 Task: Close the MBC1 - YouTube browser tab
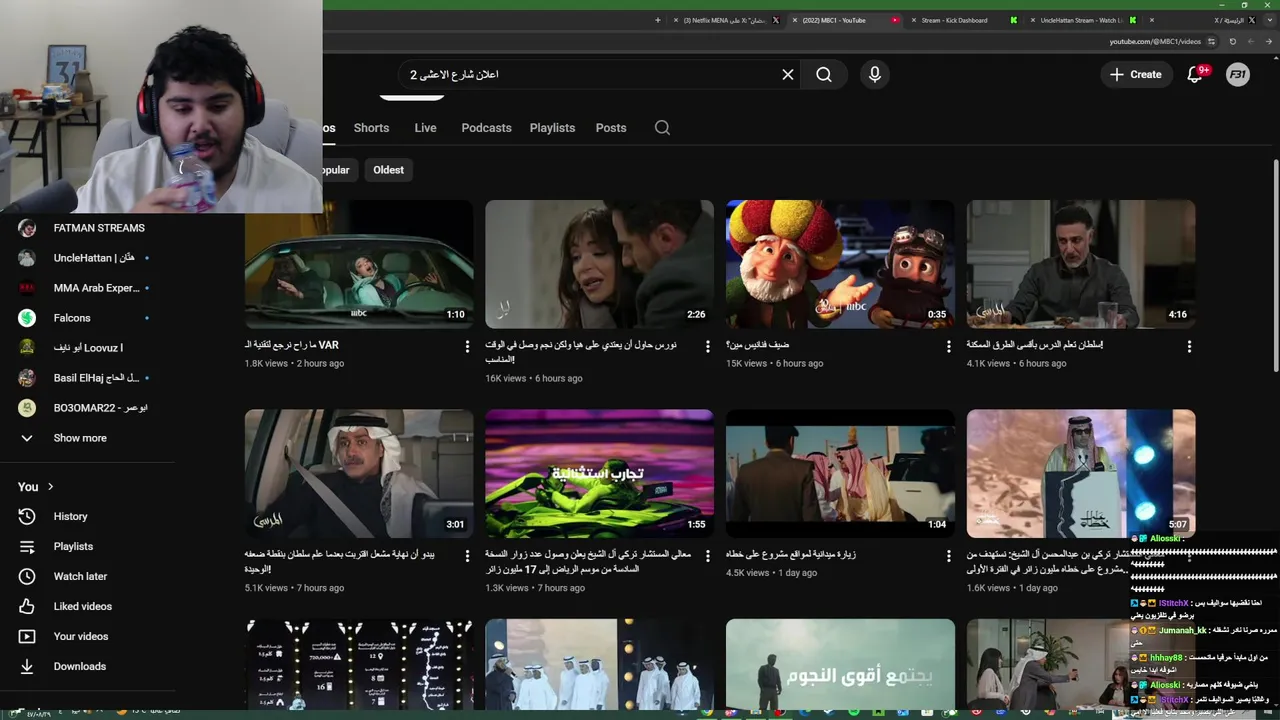794,20
